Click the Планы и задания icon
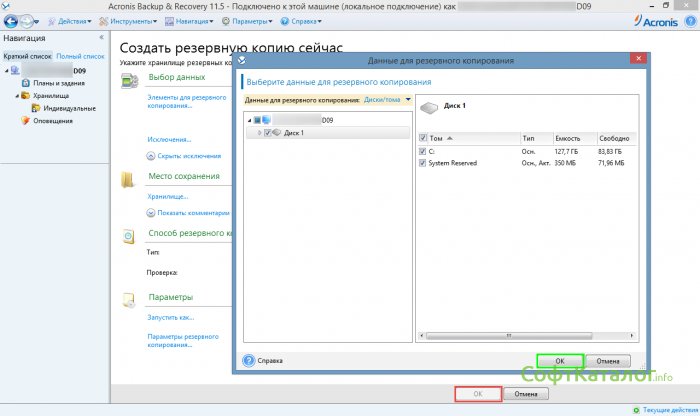 point(27,83)
